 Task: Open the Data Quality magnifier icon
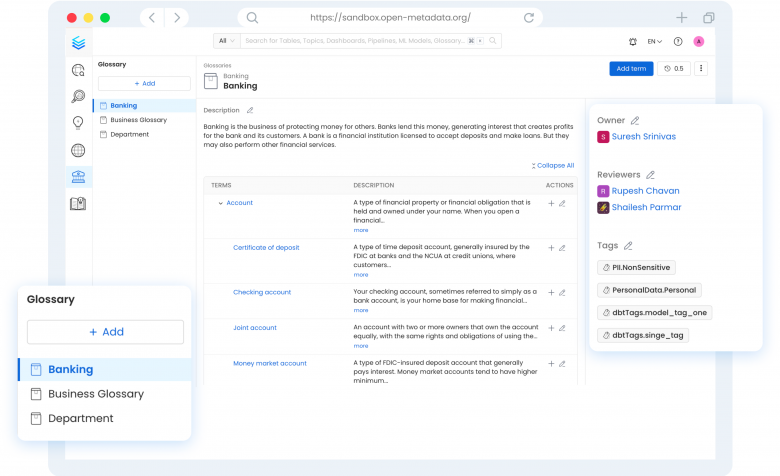(x=78, y=96)
